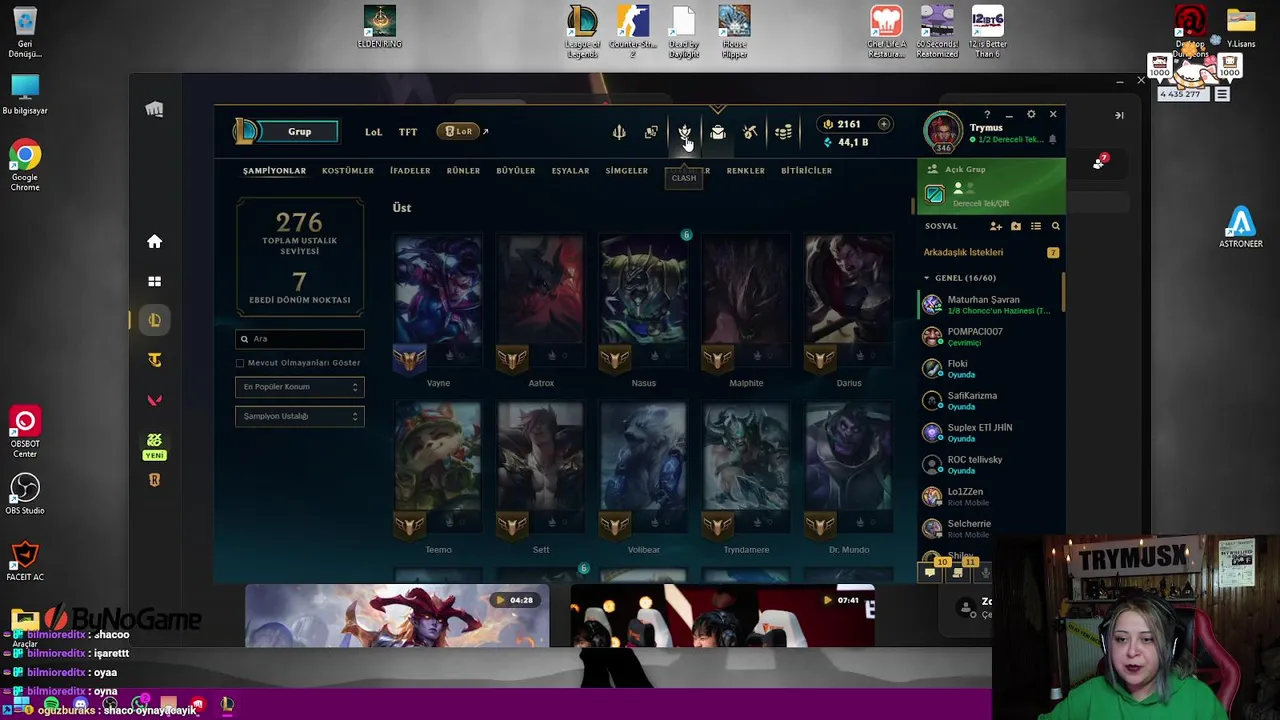Select the LoL game mode link
The width and height of the screenshot is (1280, 720).
click(x=373, y=132)
